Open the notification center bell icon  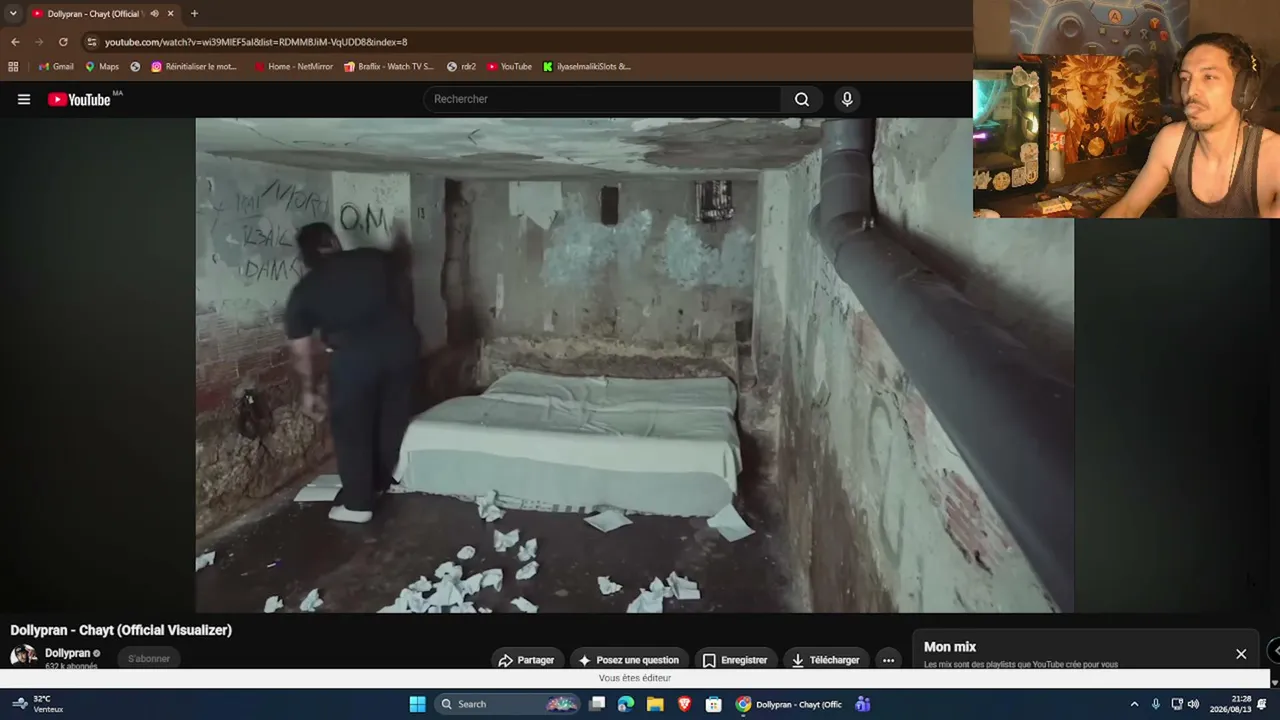(1262, 704)
